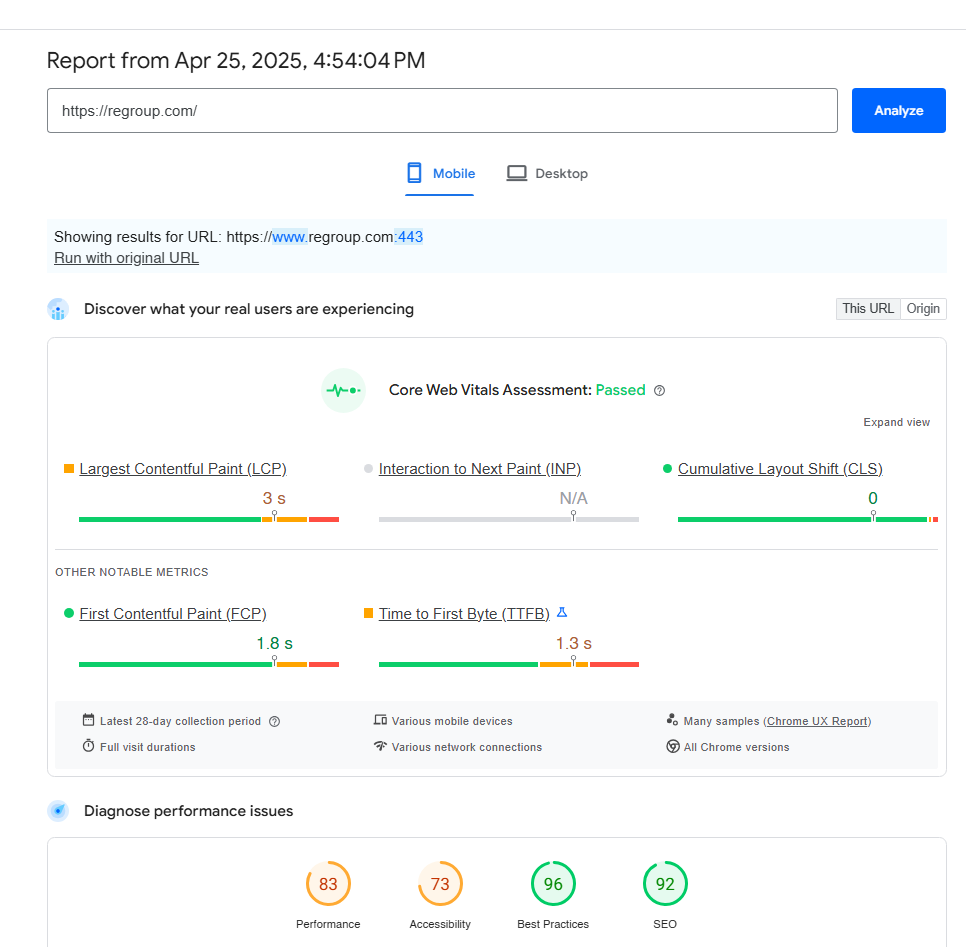Open the Run with original URL link
This screenshot has height=947, width=966.
126,258
